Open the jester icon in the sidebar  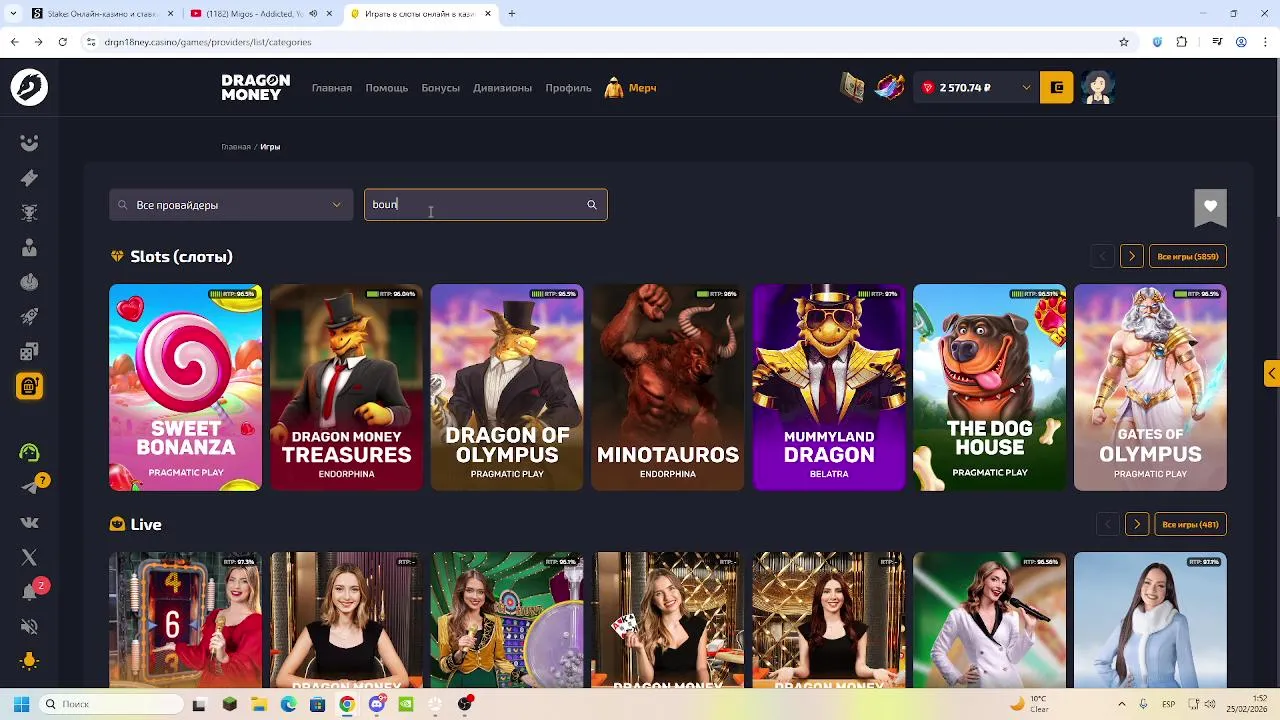tap(29, 143)
